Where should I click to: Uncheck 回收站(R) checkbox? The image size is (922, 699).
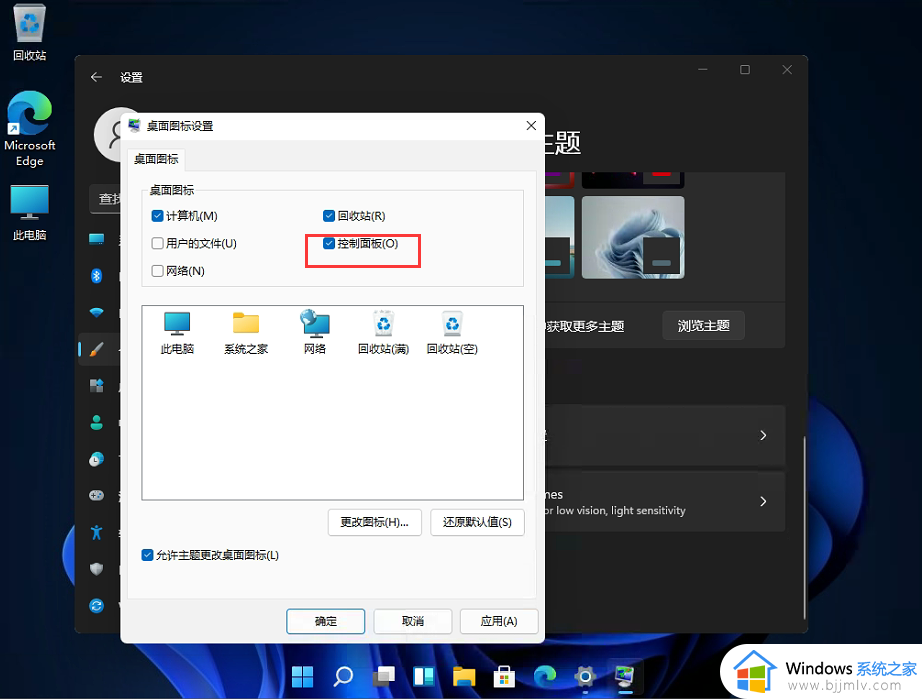[329, 216]
